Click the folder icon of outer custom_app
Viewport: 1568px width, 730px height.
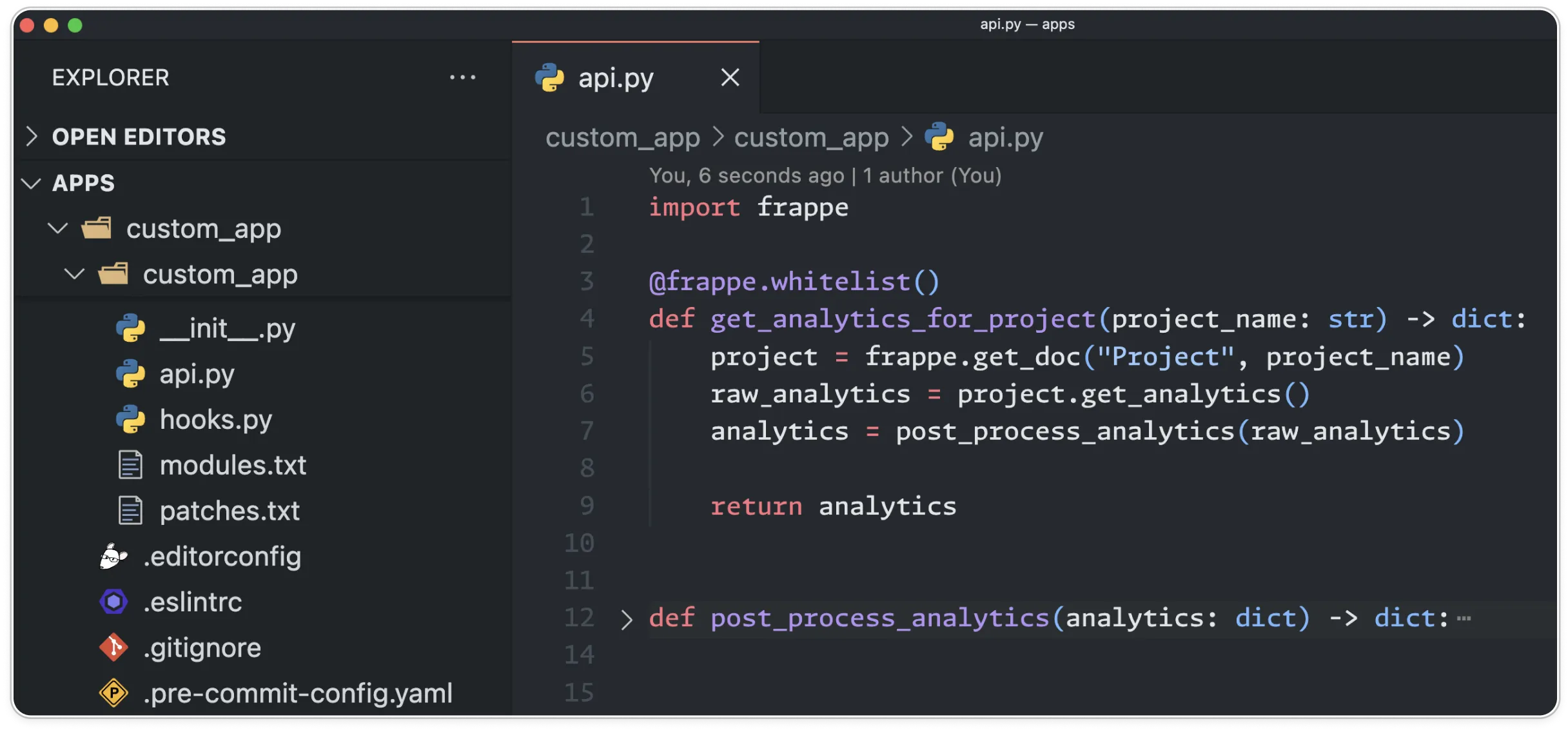(97, 228)
